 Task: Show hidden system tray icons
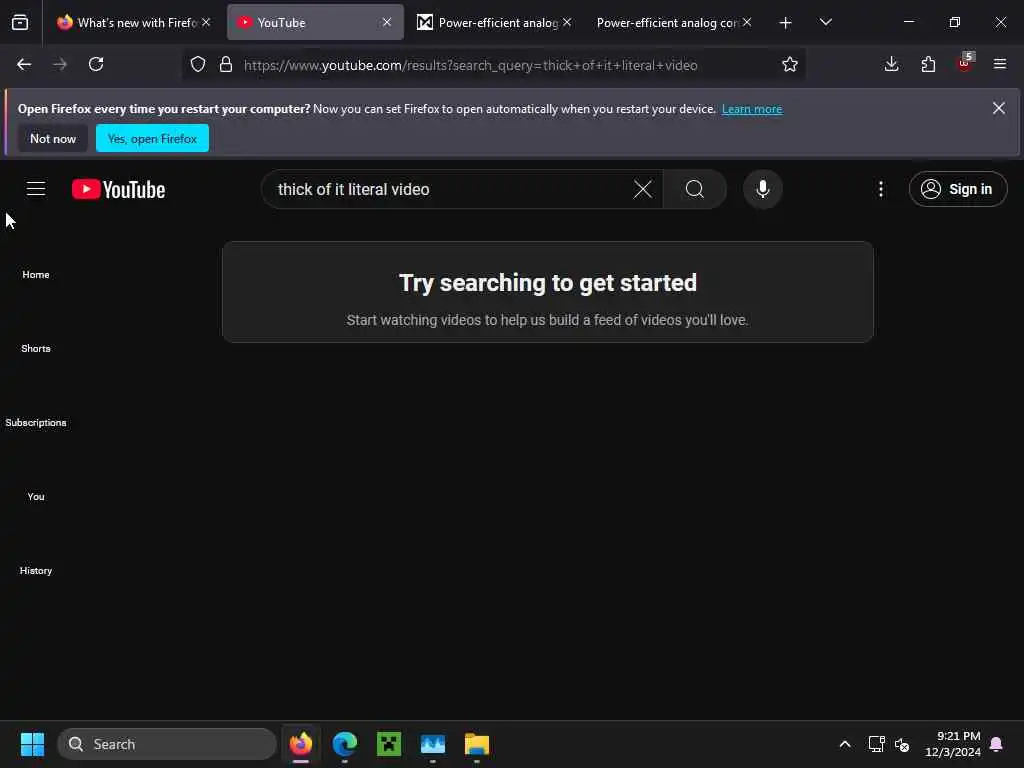[x=844, y=744]
